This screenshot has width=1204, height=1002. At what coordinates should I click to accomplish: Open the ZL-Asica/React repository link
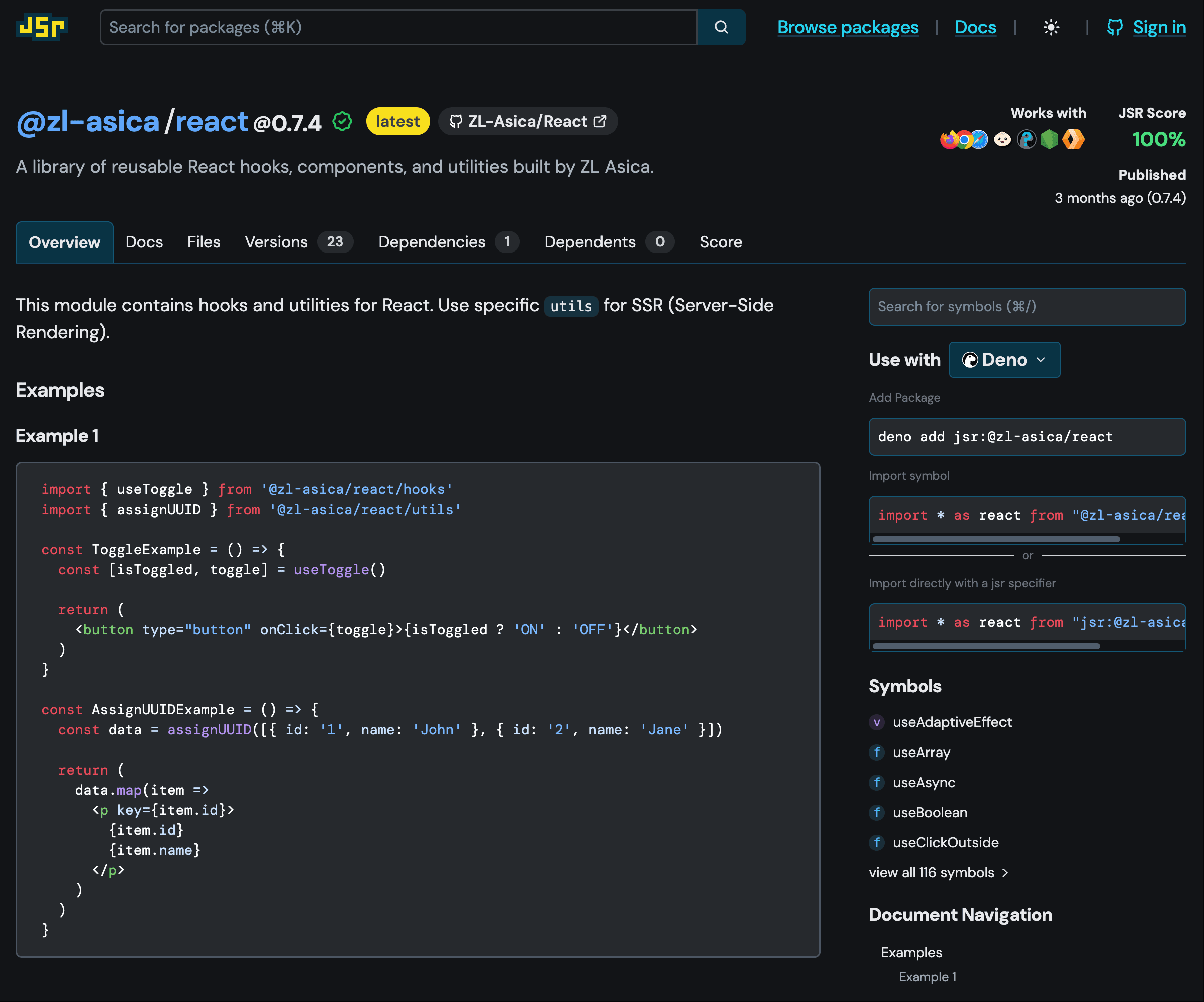[527, 121]
